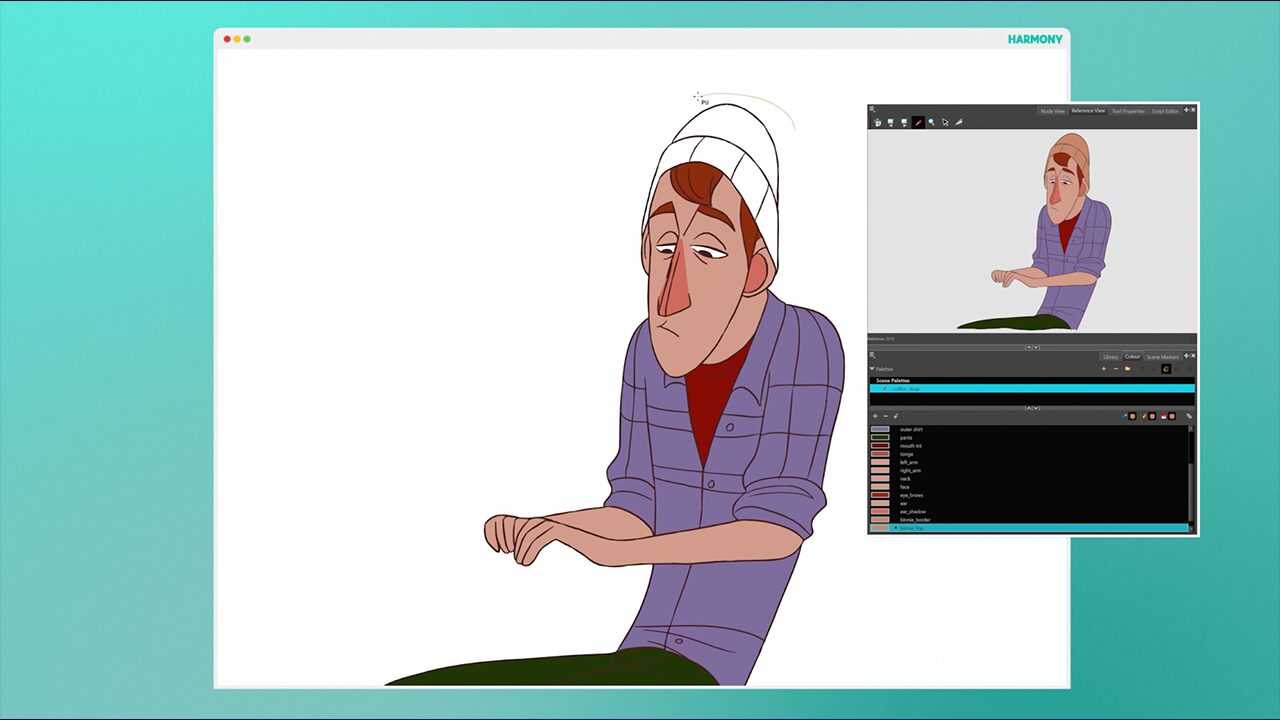Select the arrow pointer tool in Reference View

click(945, 122)
